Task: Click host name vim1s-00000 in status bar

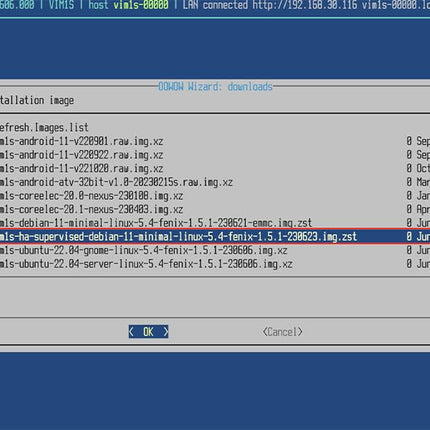Action: point(141,5)
